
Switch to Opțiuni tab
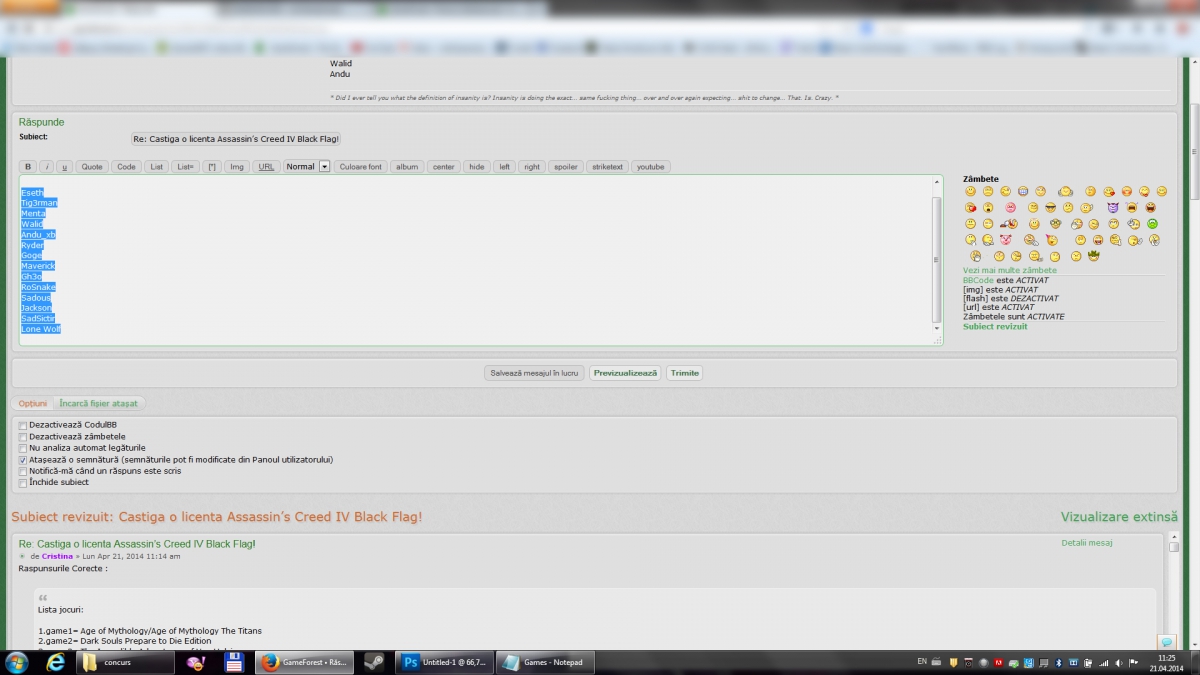33,403
